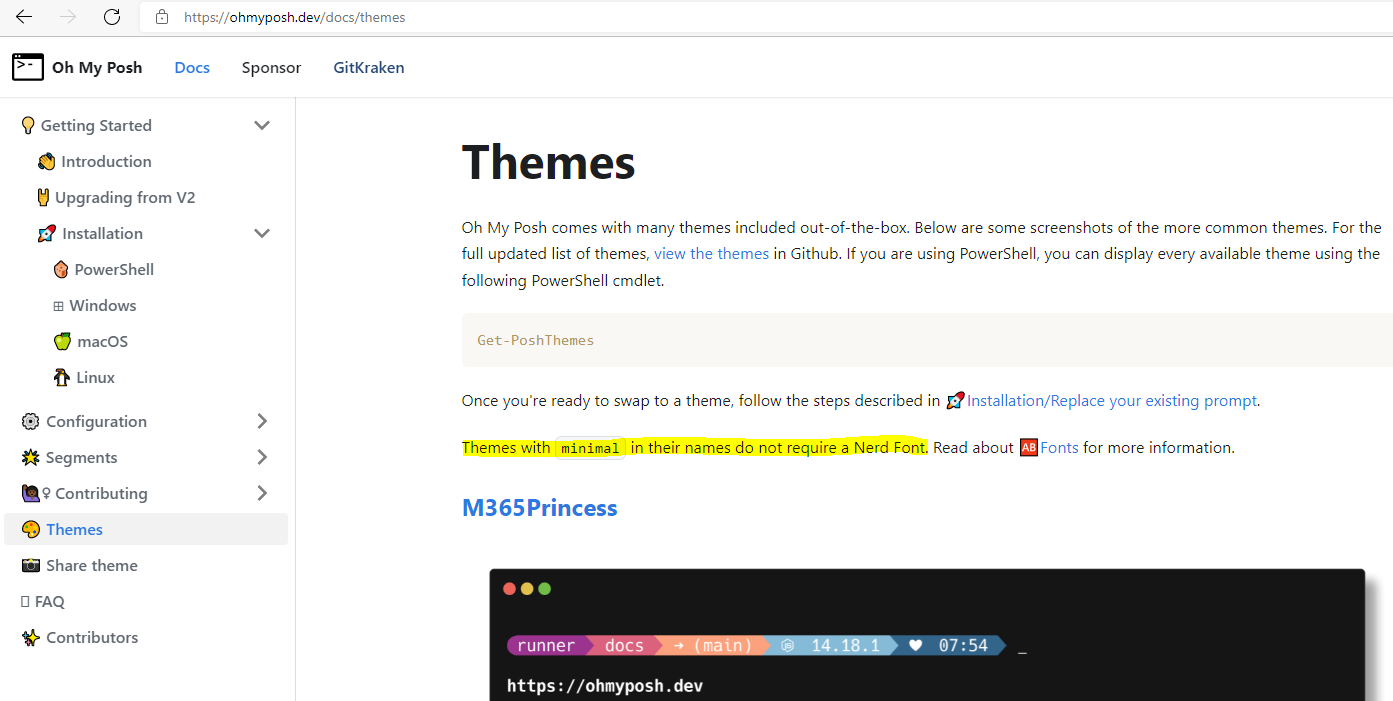
Task: Click the burst icon beside Segments
Action: coord(30,457)
